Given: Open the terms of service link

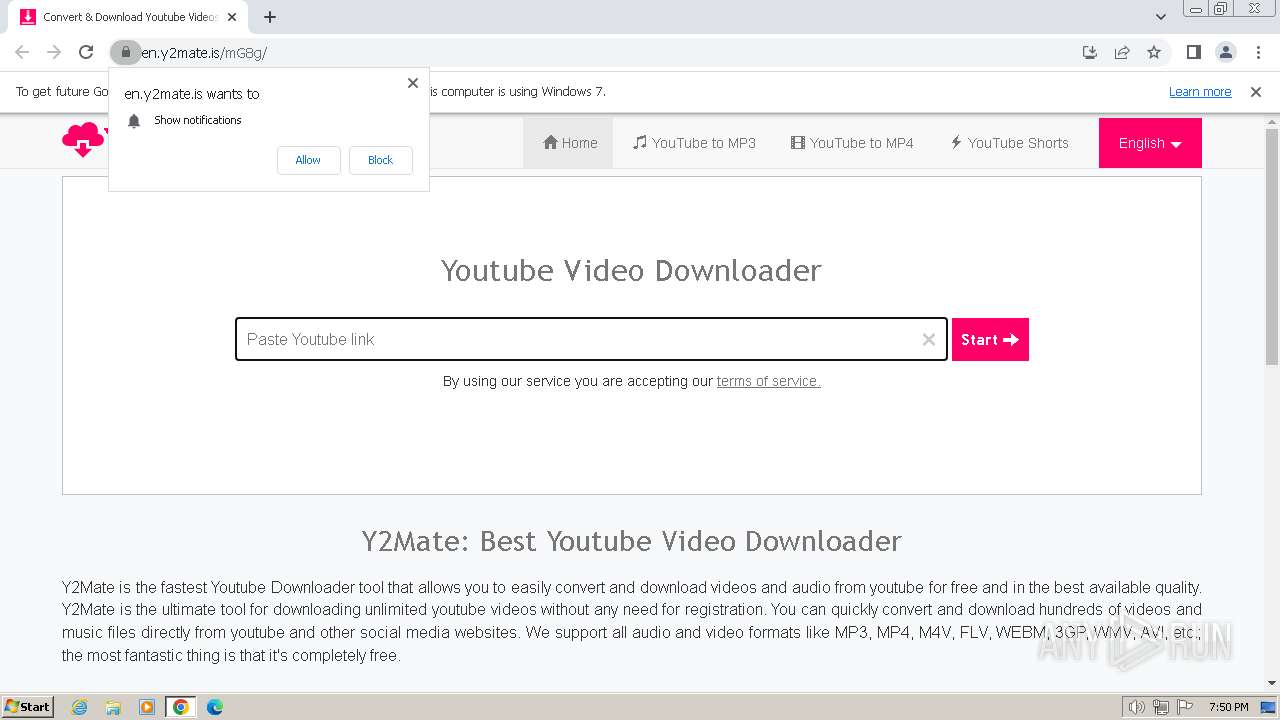Looking at the screenshot, I should coord(768,381).
